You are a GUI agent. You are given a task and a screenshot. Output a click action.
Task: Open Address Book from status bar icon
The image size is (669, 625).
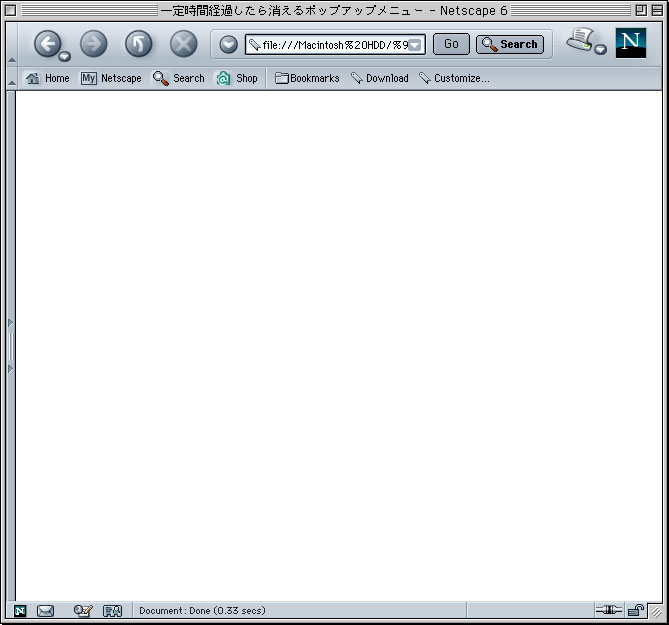tap(113, 611)
